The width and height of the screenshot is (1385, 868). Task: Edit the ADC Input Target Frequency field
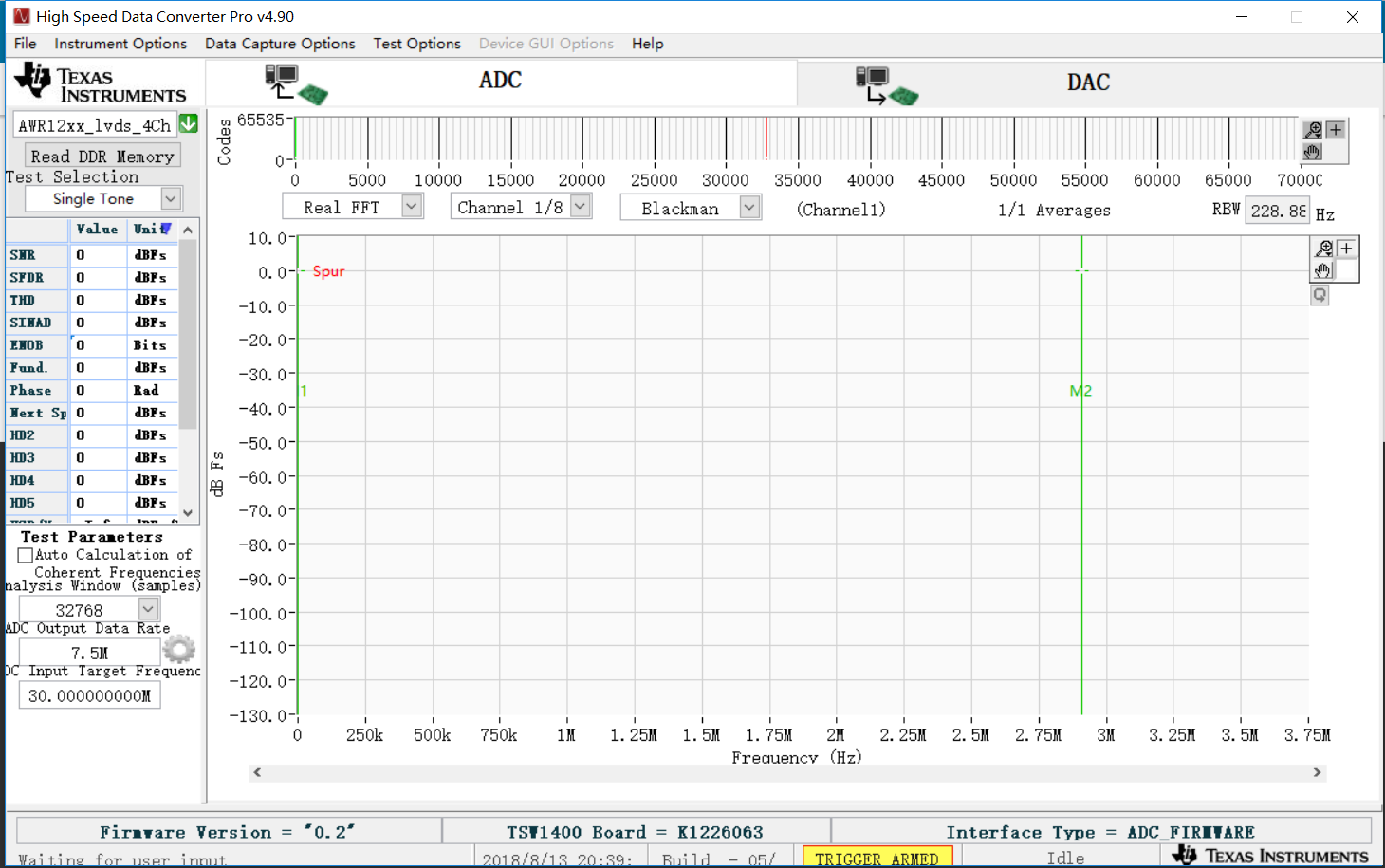(89, 694)
